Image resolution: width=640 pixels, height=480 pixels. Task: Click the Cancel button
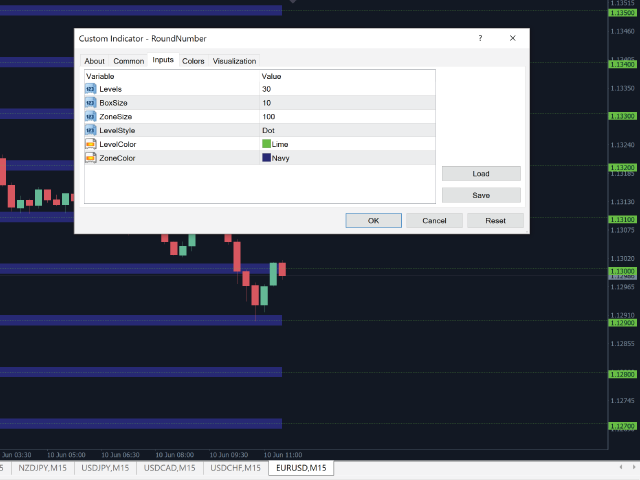[x=434, y=220]
